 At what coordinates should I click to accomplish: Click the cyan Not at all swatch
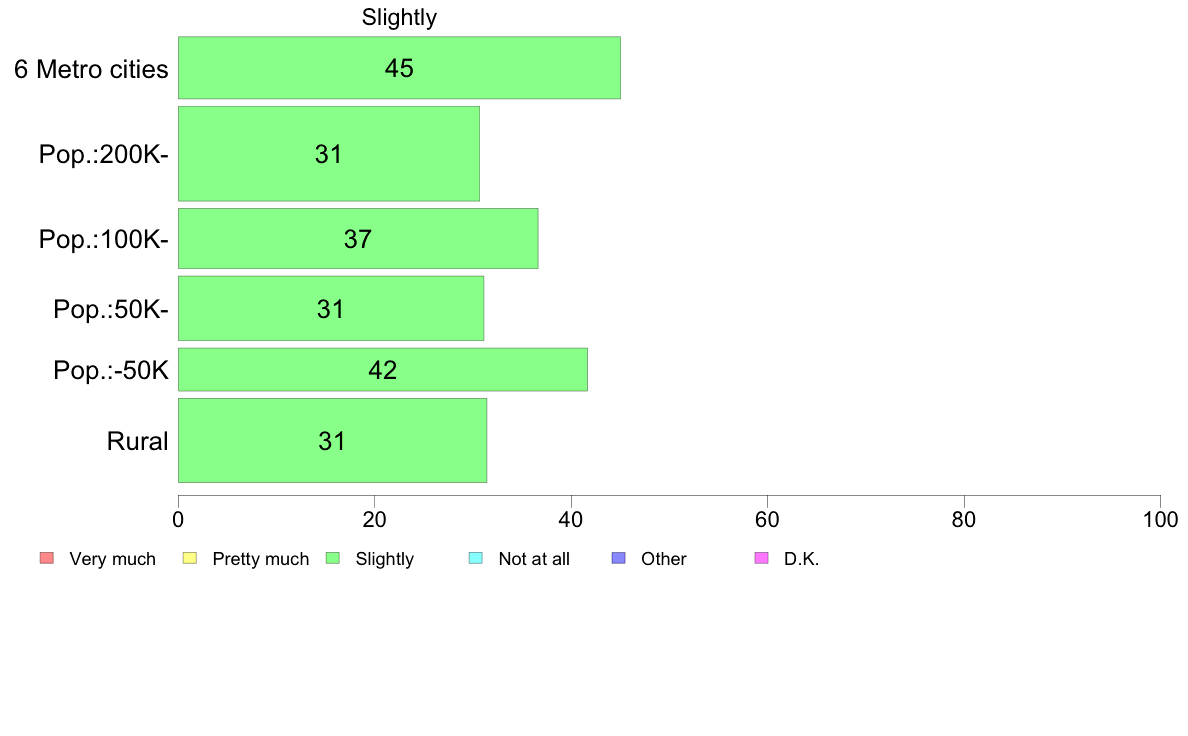(476, 559)
